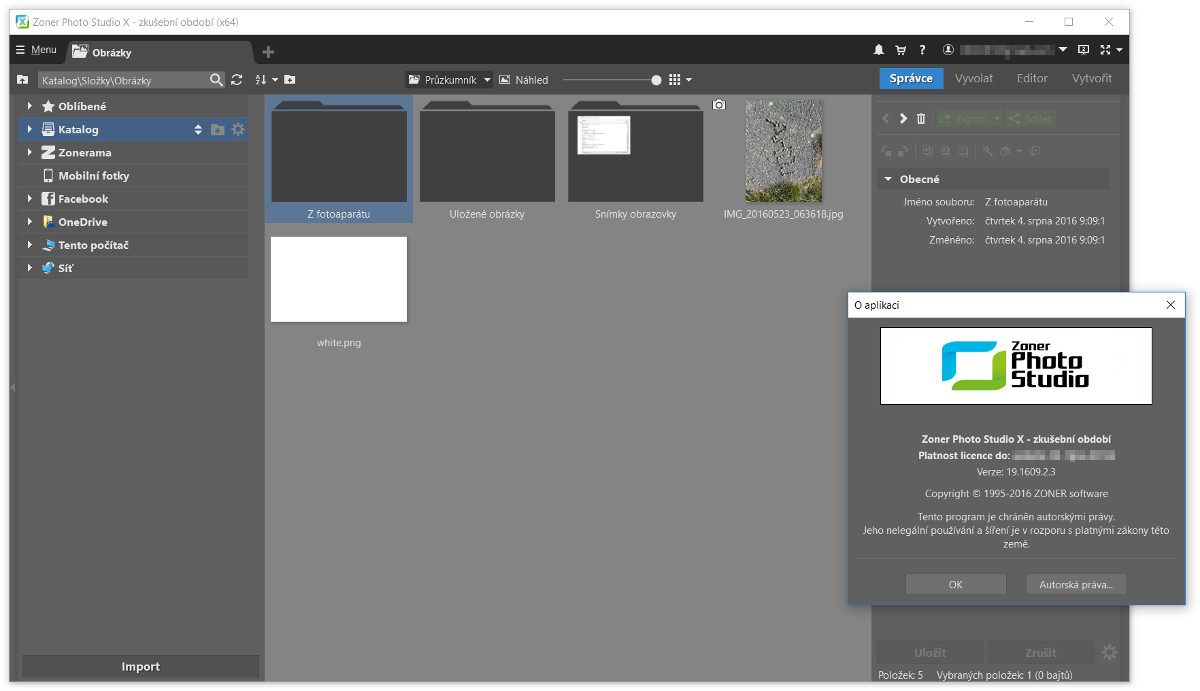Viewport: 1200px width, 691px height.
Task: Switch to the Editor module
Action: tap(1032, 78)
